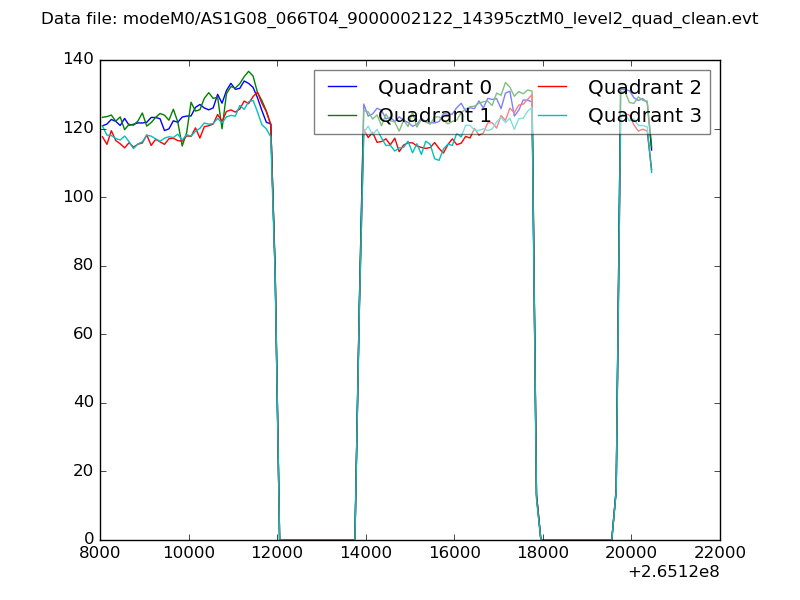Click the 18000 x-axis tick label
Screen dimensions: 800x600
pos(543,553)
